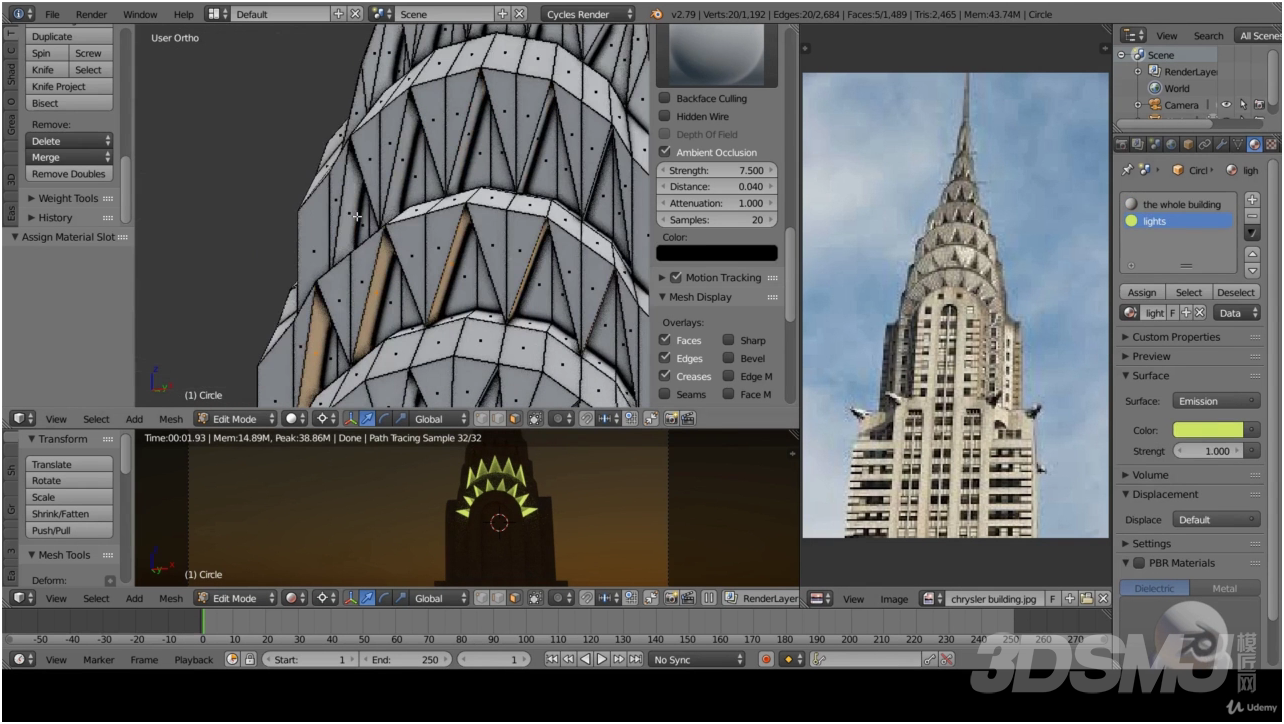Click Assign material button

[x=1142, y=292]
